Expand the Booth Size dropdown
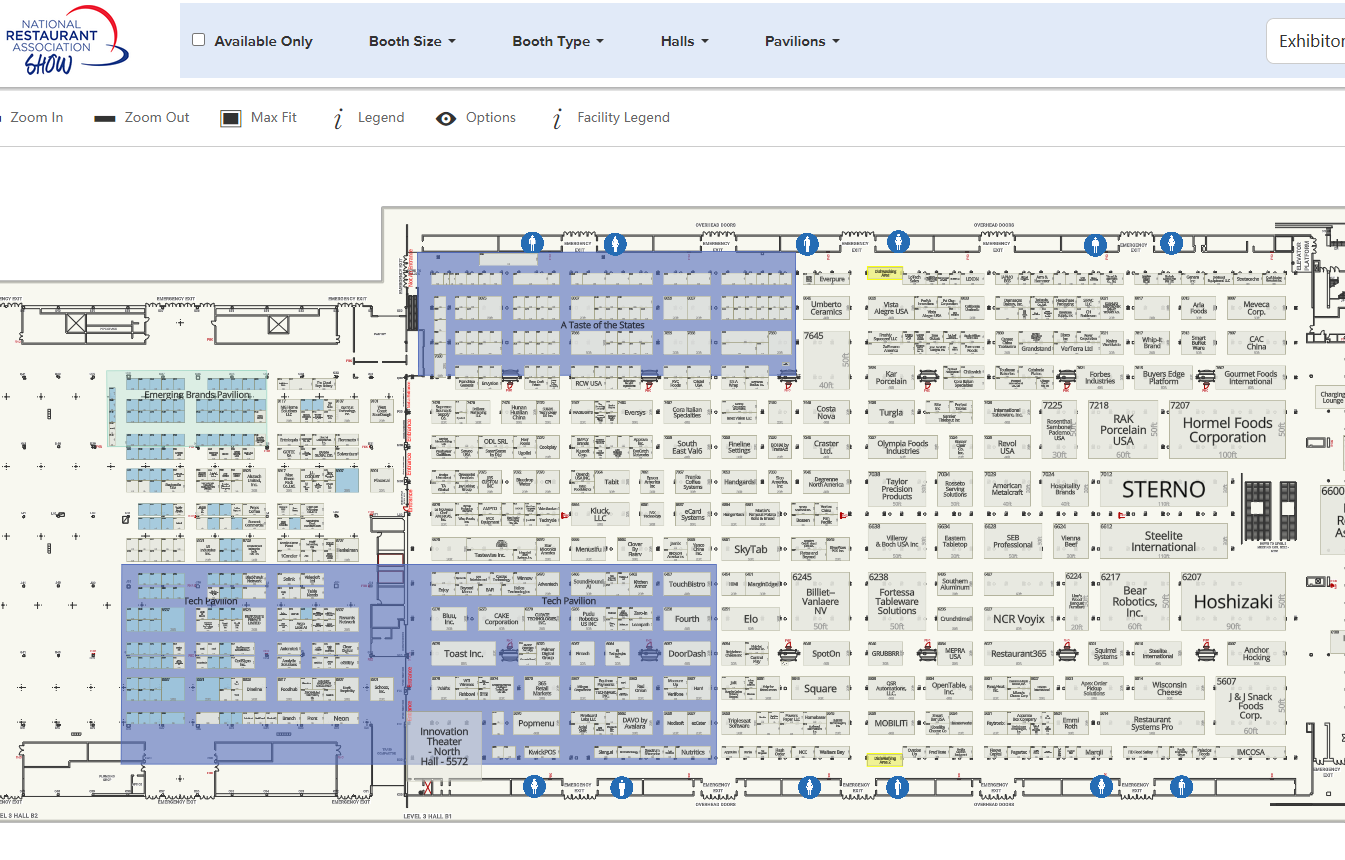The image size is (1345, 860). [x=412, y=41]
